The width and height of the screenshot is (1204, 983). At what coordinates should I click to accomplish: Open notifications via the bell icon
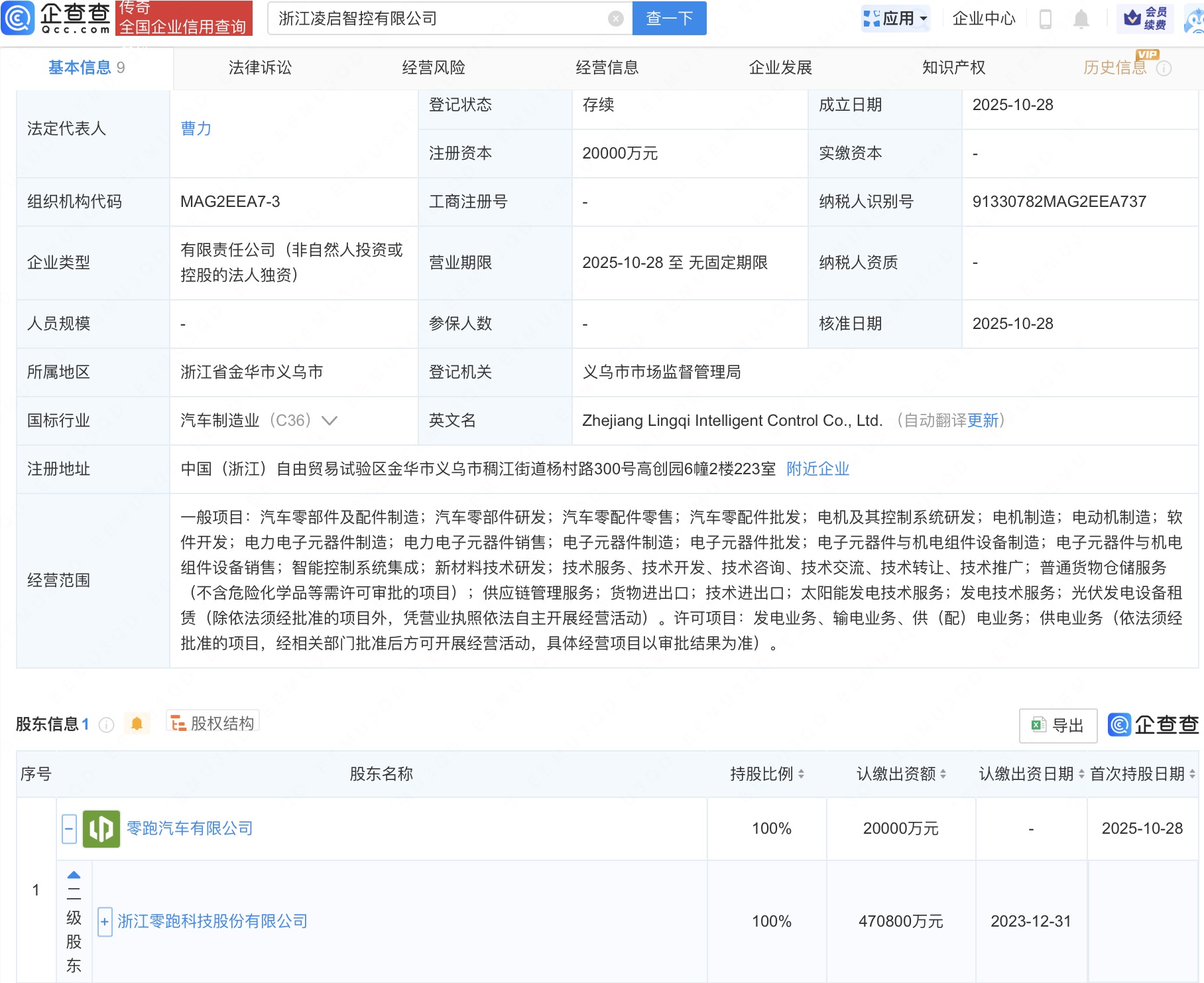[1081, 19]
